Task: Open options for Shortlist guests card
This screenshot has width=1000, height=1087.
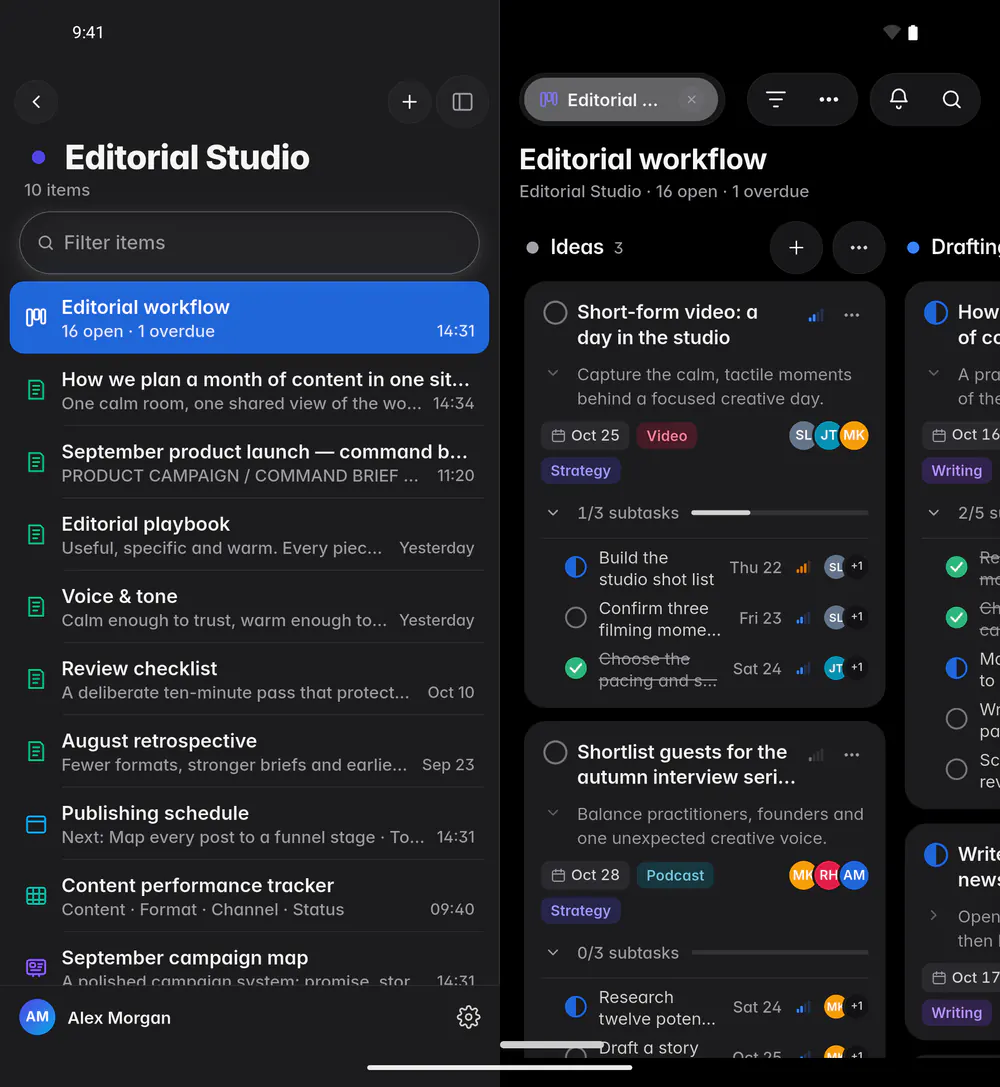Action: tap(852, 755)
